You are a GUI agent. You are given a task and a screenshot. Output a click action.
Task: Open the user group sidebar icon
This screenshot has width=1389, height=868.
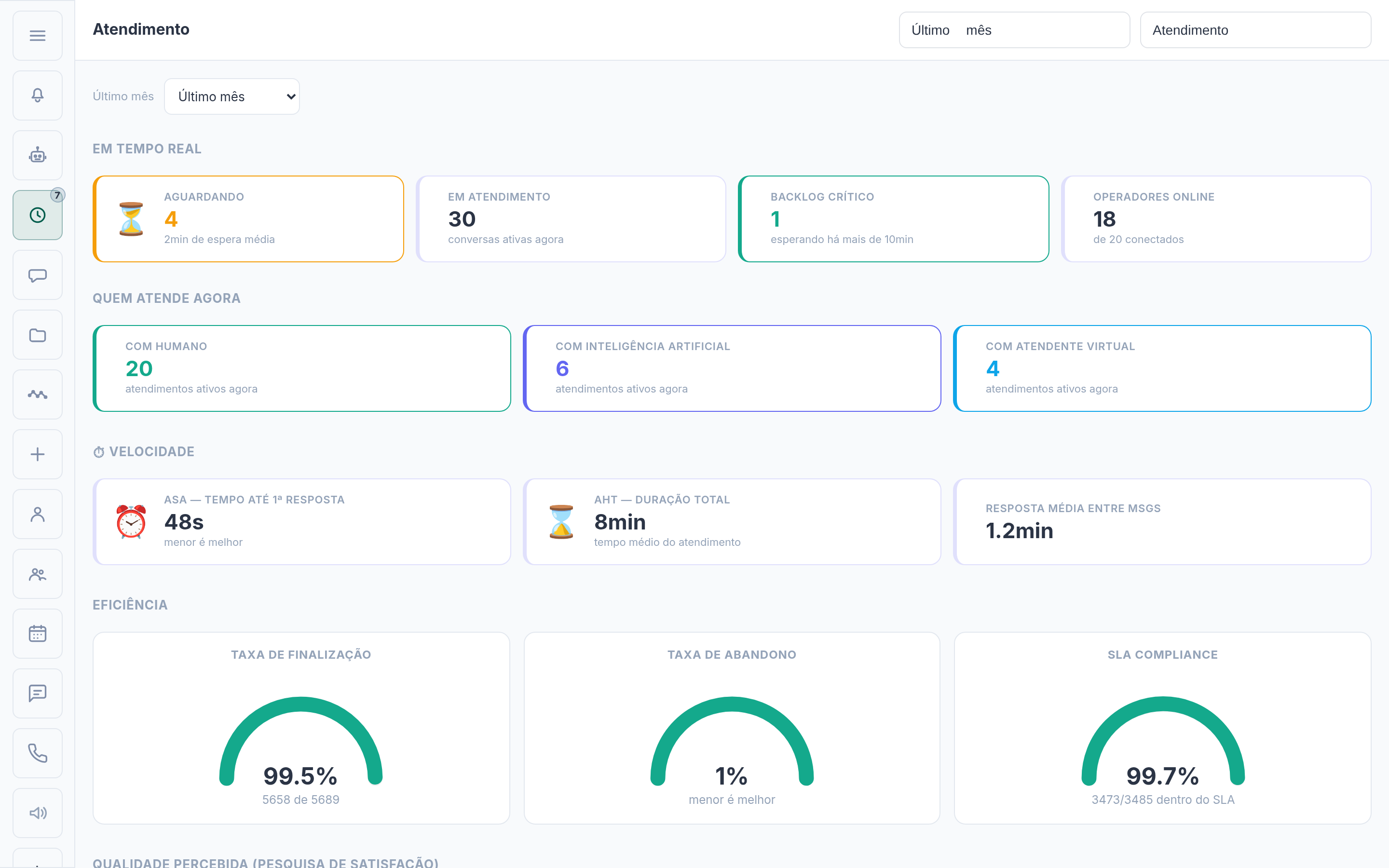click(37, 574)
